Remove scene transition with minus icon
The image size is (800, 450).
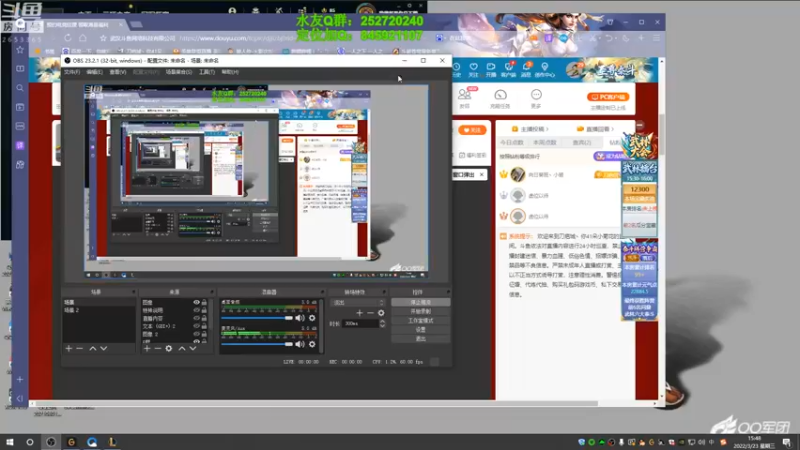370,313
